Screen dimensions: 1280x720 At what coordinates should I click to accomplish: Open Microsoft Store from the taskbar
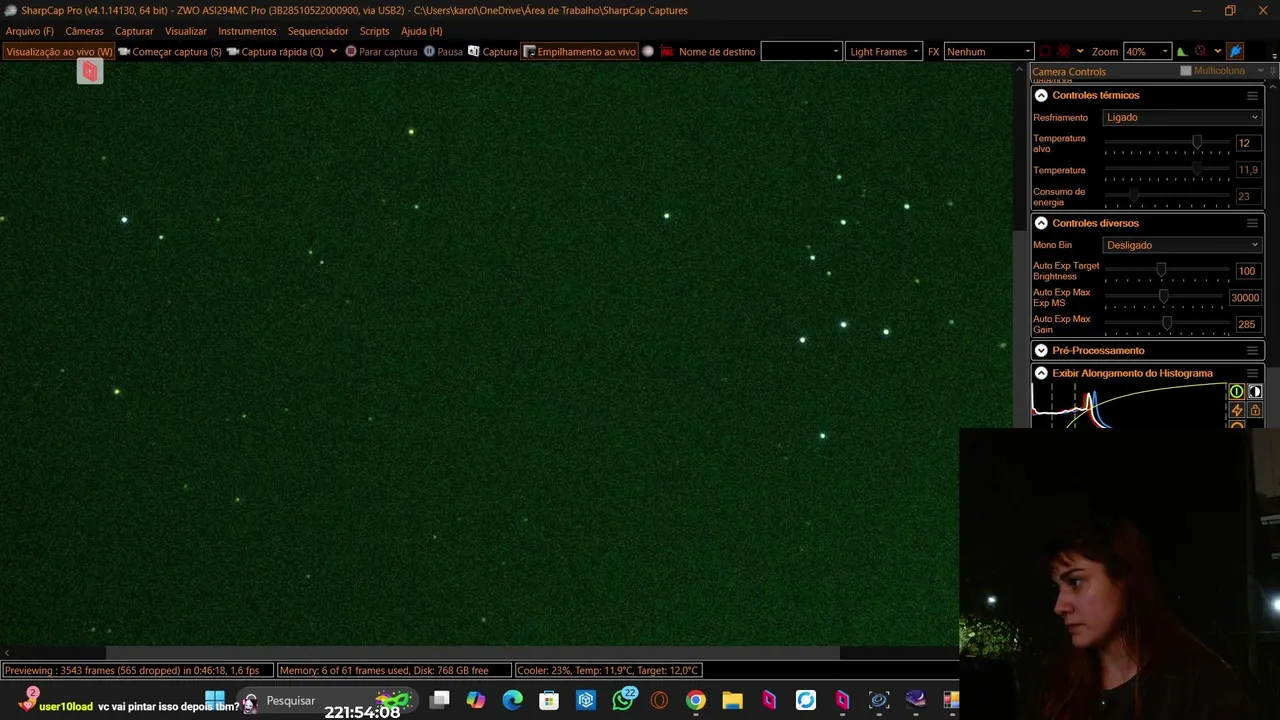(x=549, y=700)
